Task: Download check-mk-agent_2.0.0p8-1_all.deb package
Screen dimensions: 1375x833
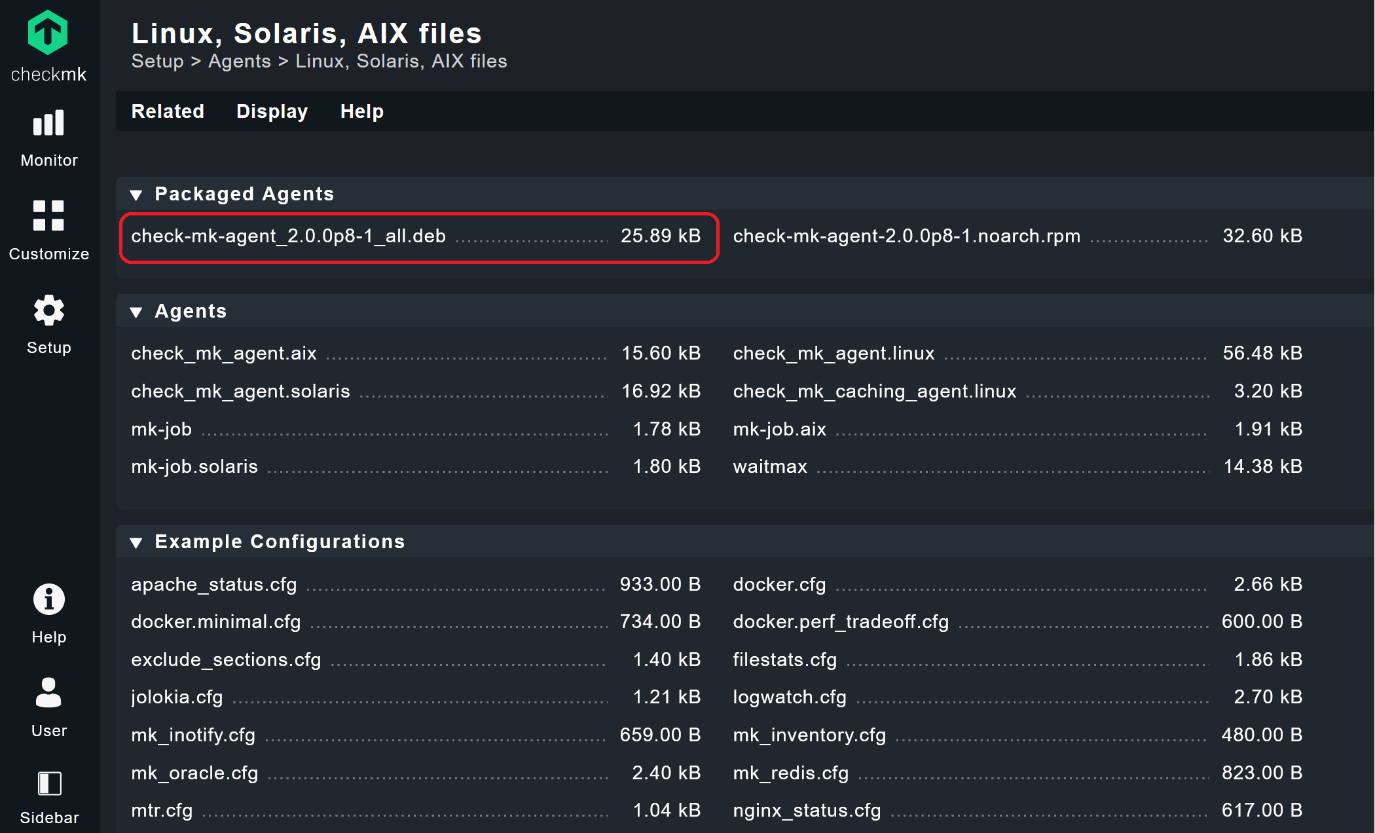Action: pos(288,237)
